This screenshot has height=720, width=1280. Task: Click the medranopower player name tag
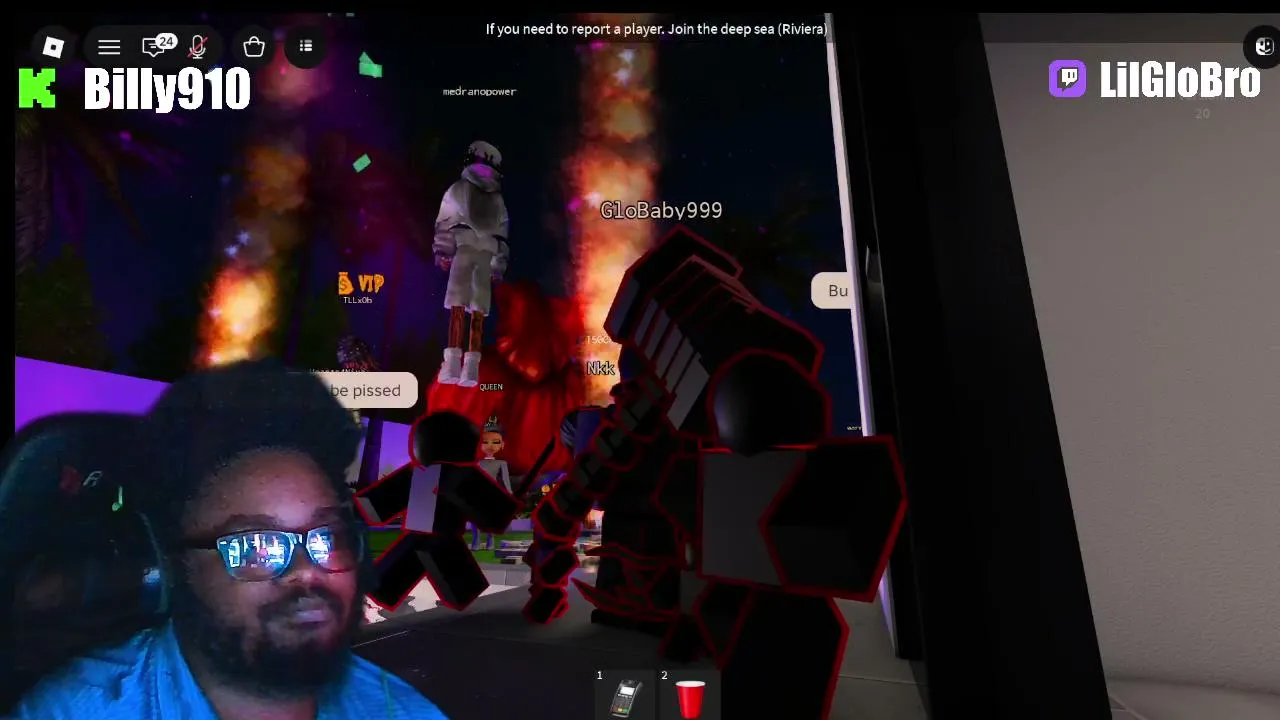point(479,91)
